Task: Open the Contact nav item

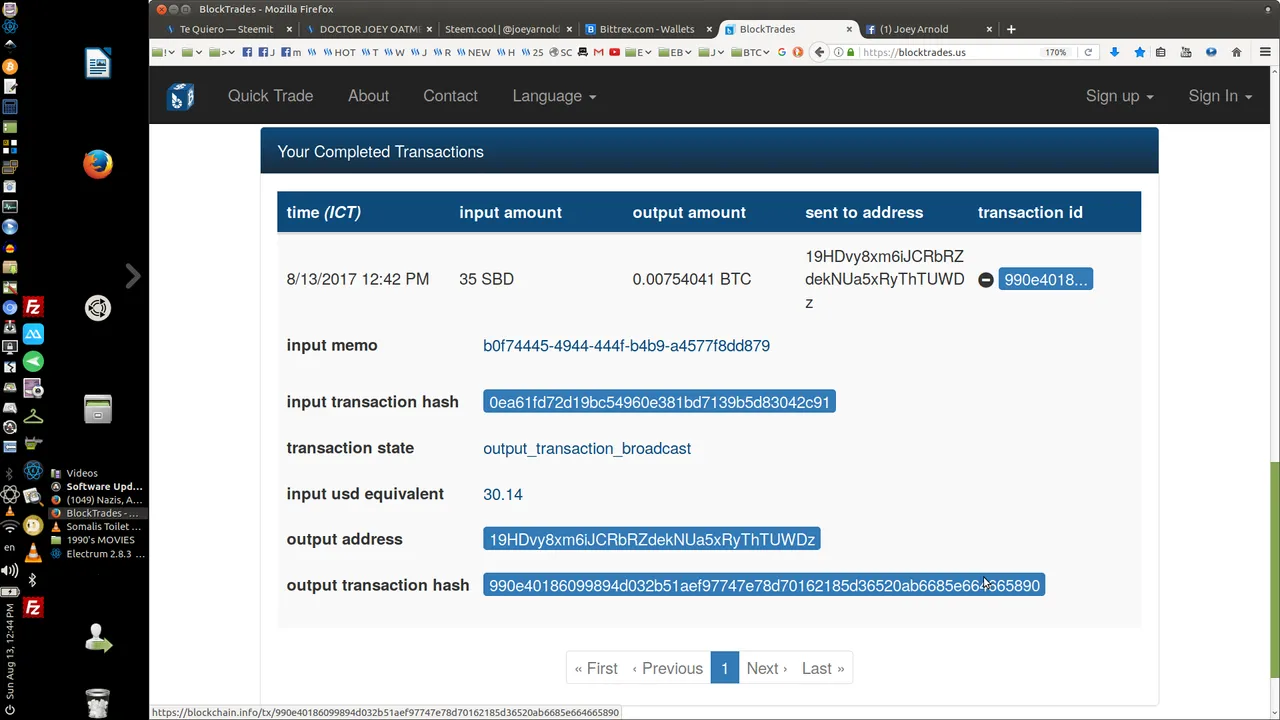Action: (x=450, y=96)
